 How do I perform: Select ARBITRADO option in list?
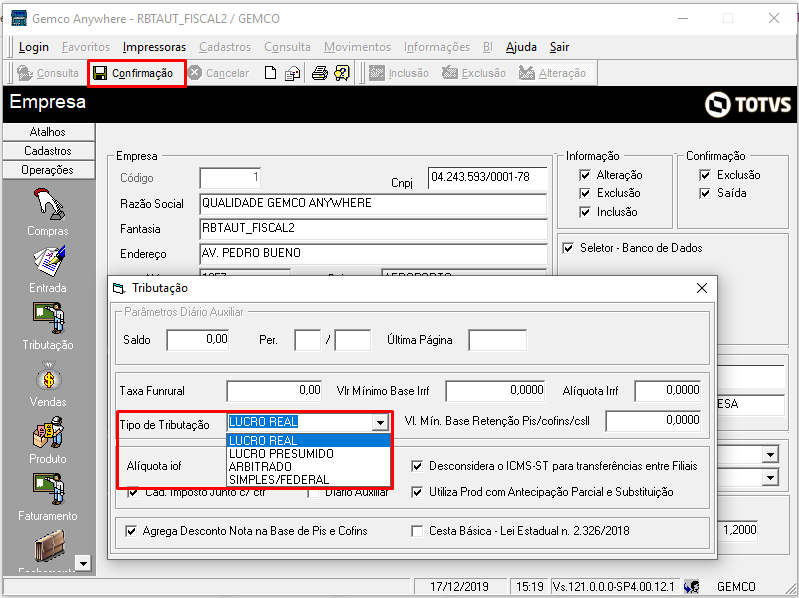click(x=308, y=467)
